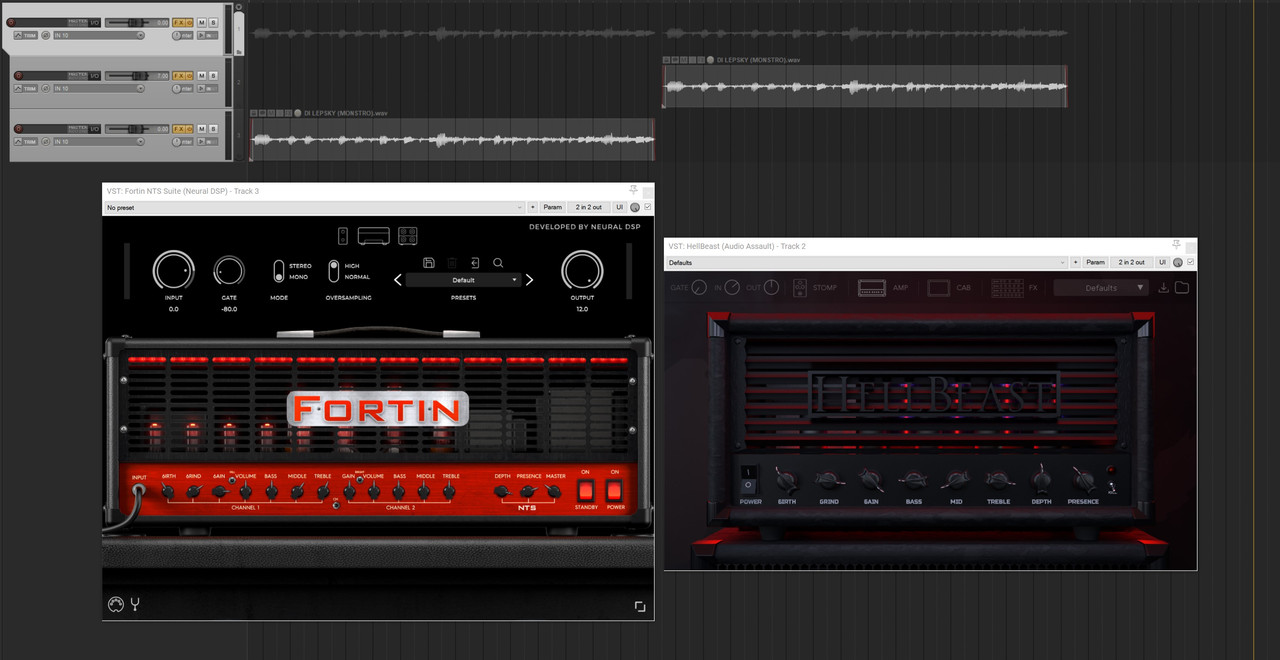1280x660 pixels.
Task: Mute track 2
Action: coord(202,75)
